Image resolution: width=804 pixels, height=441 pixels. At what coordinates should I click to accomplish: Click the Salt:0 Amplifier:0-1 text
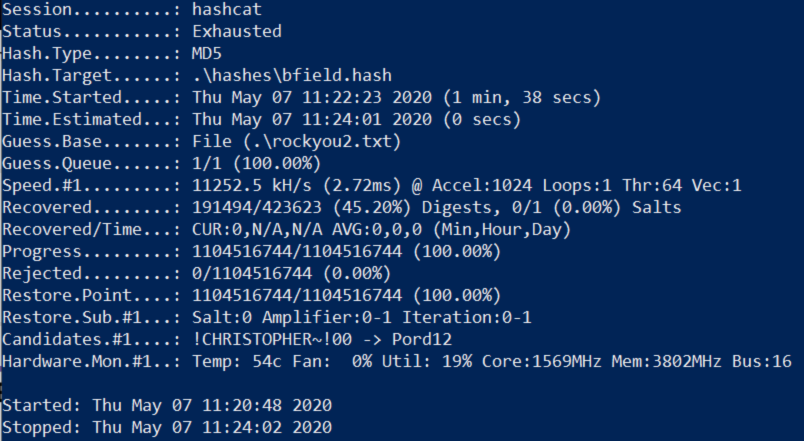pos(292,318)
